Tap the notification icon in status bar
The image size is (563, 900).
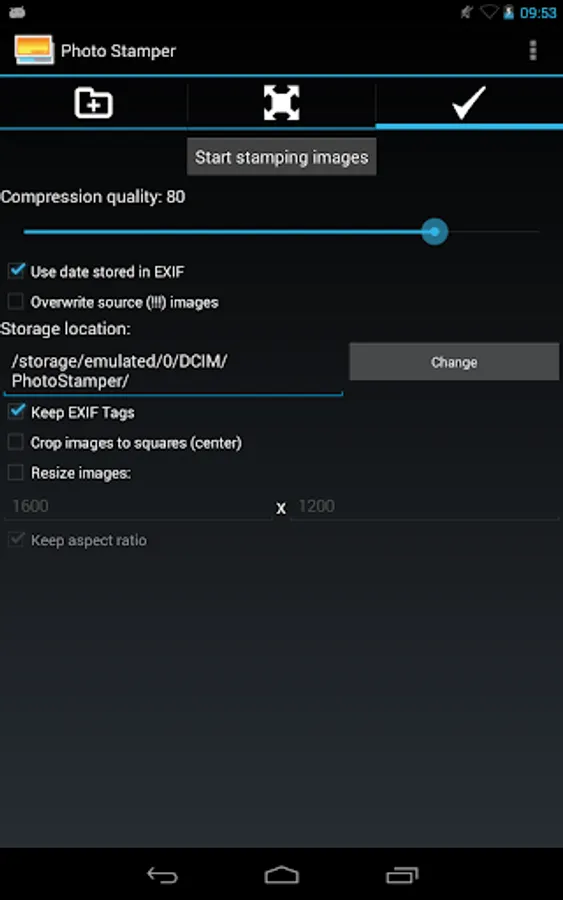[17, 12]
